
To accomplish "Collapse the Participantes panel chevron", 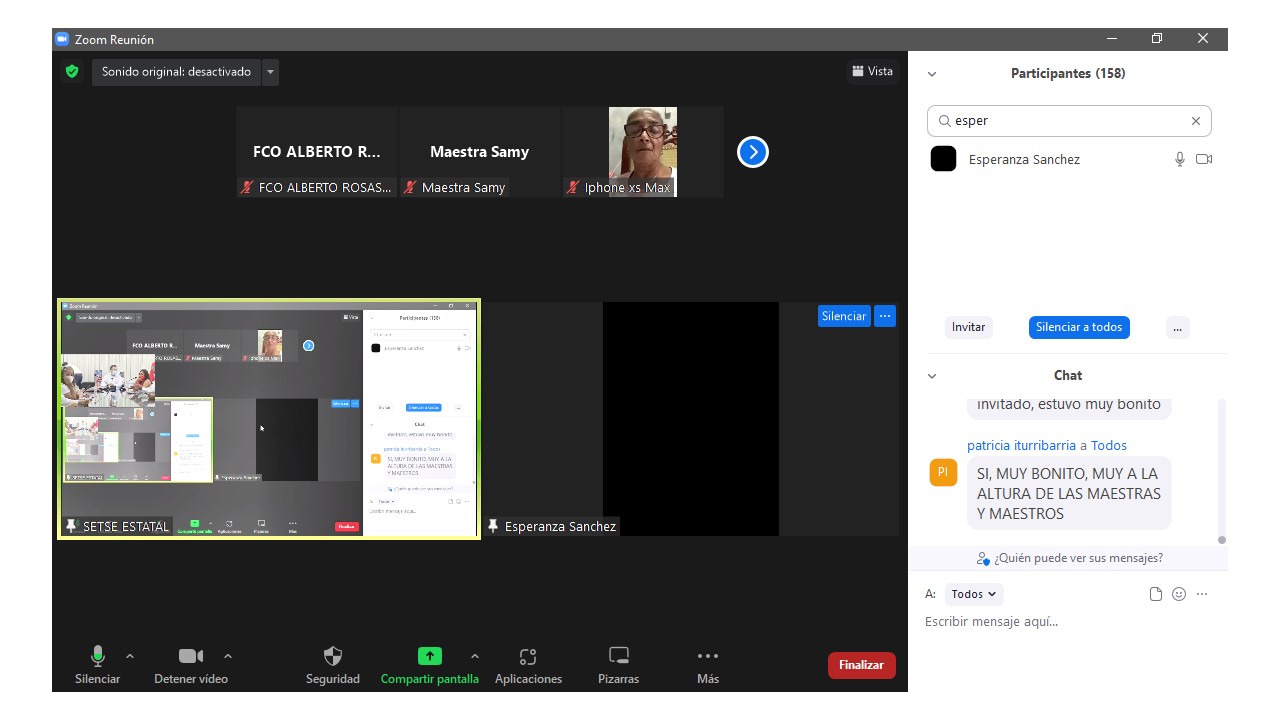I will (932, 74).
